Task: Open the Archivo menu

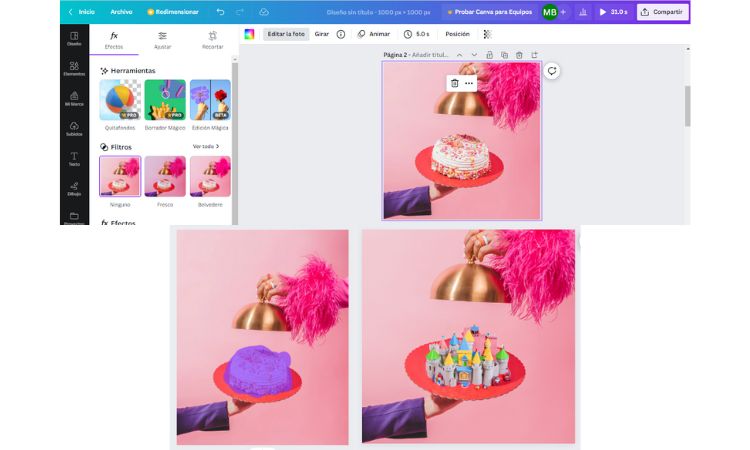Action: click(121, 12)
